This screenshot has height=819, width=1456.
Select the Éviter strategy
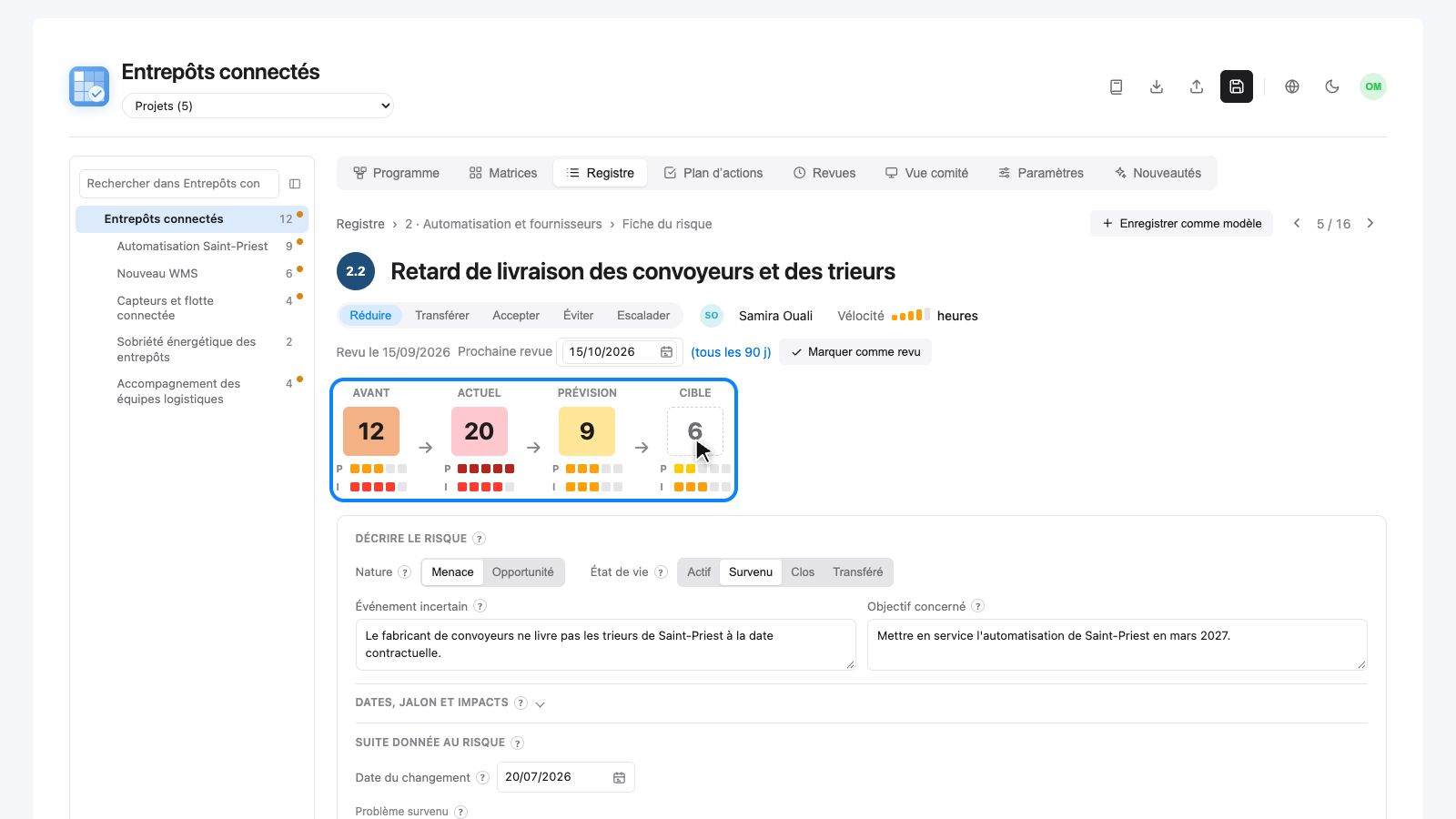click(x=578, y=316)
